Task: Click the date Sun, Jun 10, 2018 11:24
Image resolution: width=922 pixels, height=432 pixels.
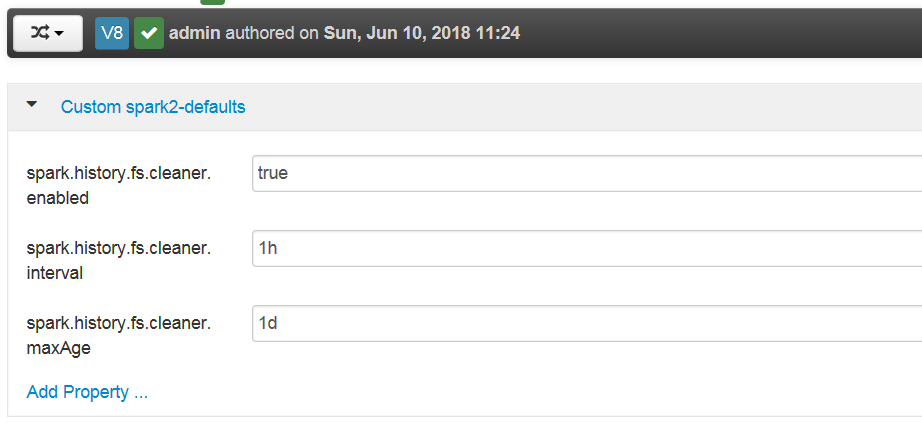Action: click(x=421, y=33)
